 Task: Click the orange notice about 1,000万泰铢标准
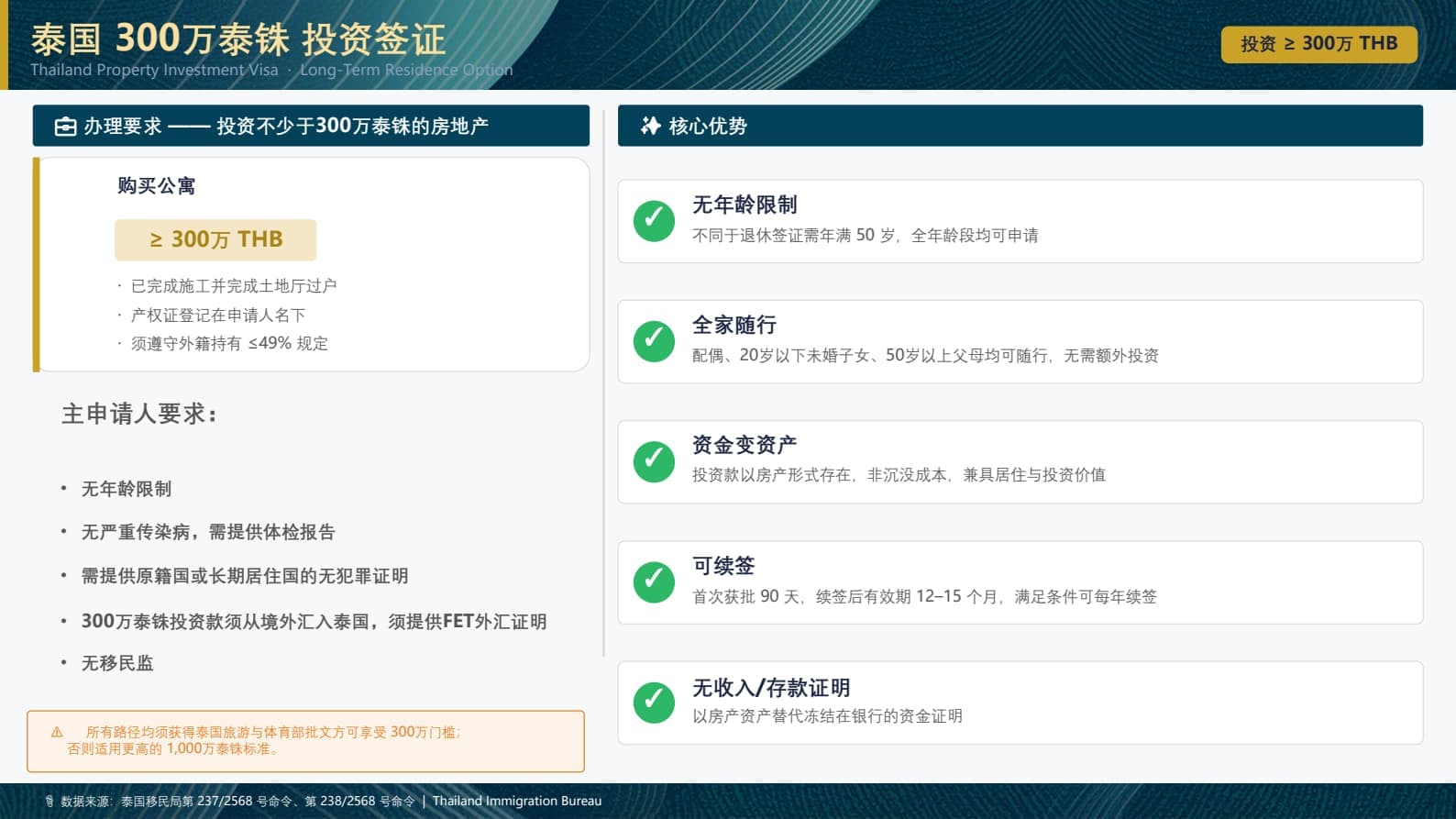click(x=305, y=741)
